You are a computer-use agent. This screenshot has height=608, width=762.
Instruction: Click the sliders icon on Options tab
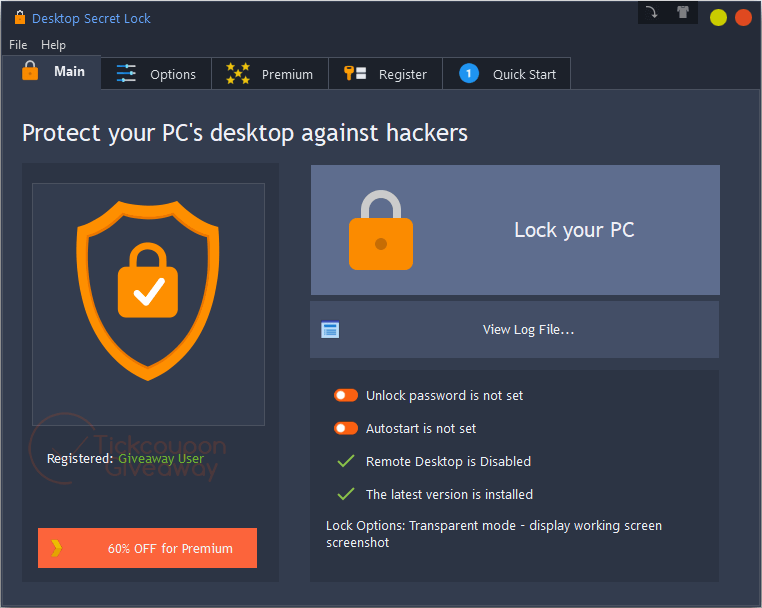click(126, 73)
